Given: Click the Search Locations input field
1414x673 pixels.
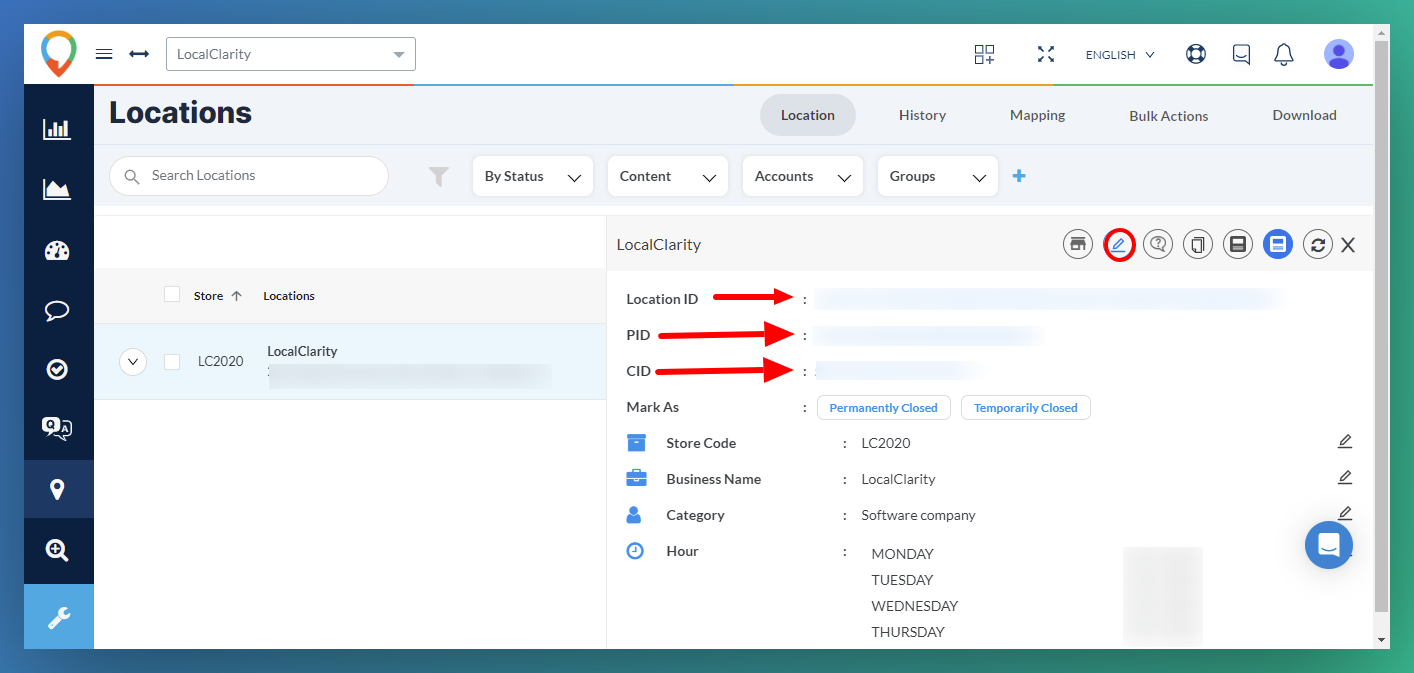Looking at the screenshot, I should tap(249, 176).
